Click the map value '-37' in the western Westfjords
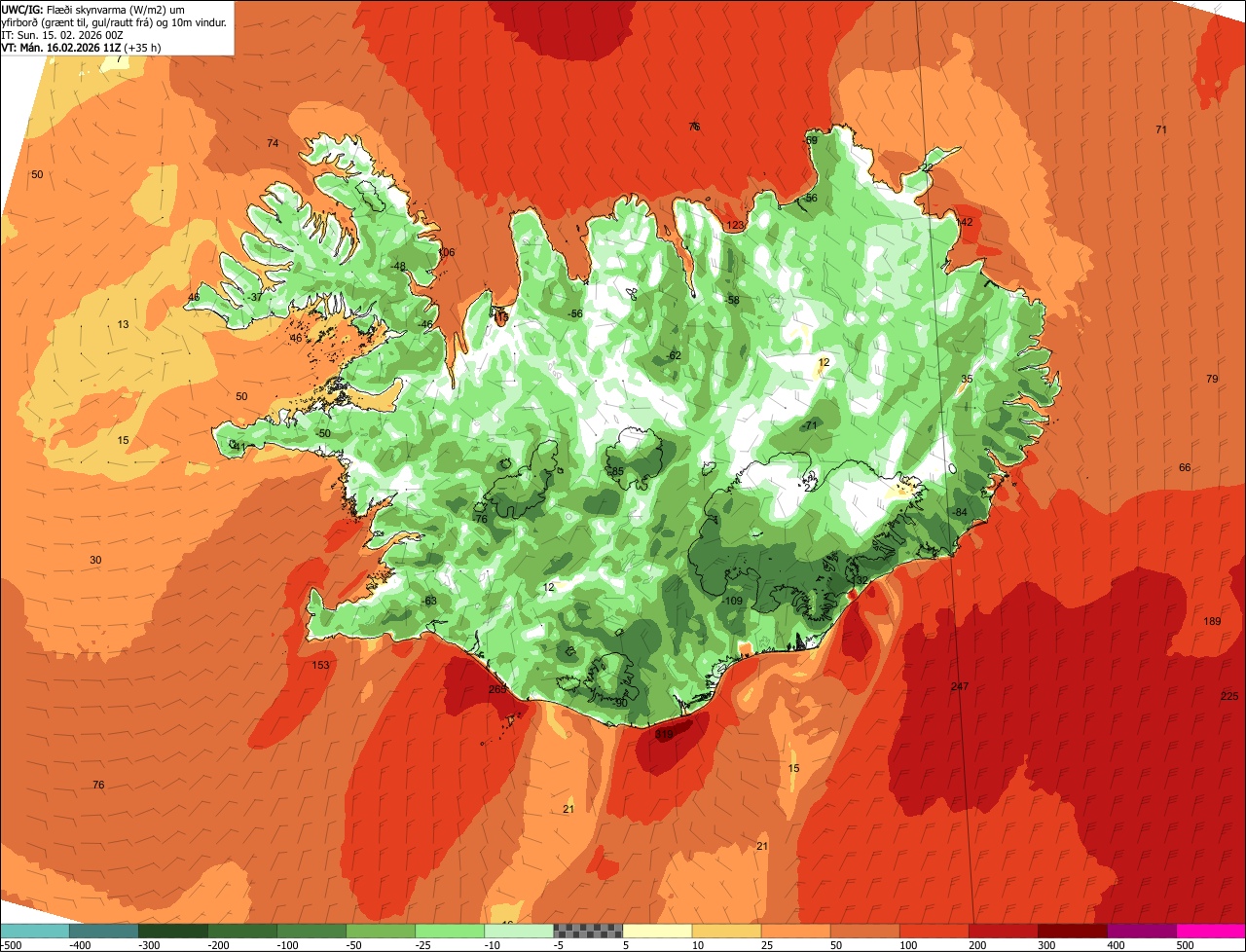Image resolution: width=1246 pixels, height=952 pixels. [254, 298]
